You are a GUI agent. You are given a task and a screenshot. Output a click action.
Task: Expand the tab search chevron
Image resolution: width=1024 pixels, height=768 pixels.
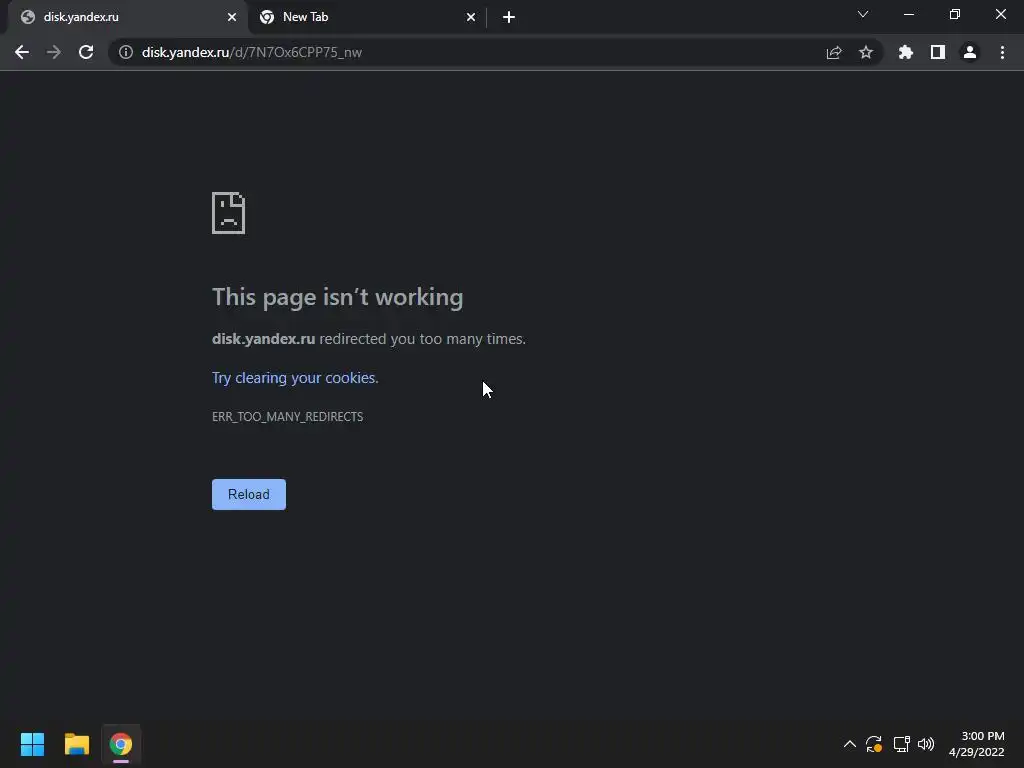point(863,14)
